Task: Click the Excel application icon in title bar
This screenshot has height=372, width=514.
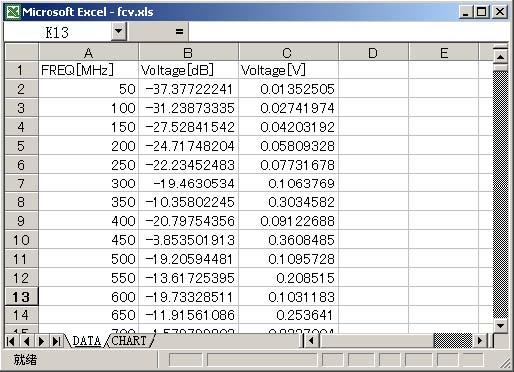Action: pyautogui.click(x=13, y=12)
